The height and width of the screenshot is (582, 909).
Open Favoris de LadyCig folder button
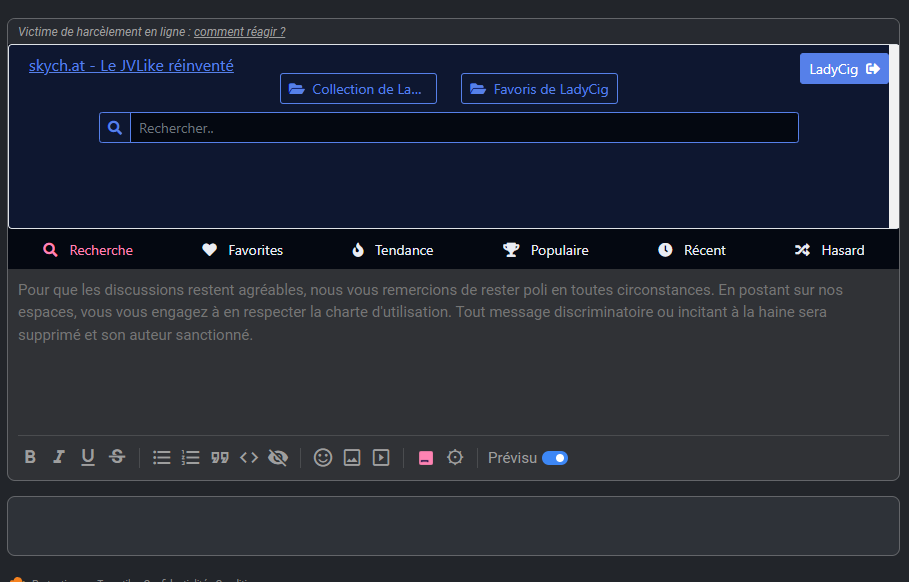(x=539, y=89)
